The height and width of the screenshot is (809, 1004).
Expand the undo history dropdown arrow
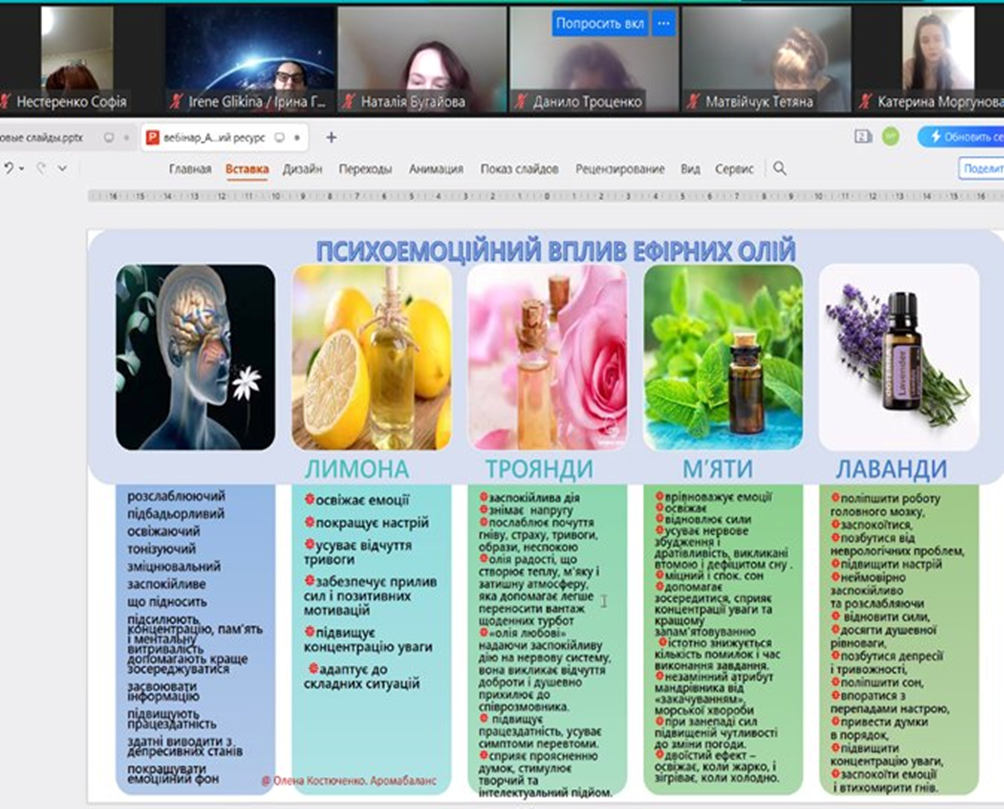coord(22,169)
